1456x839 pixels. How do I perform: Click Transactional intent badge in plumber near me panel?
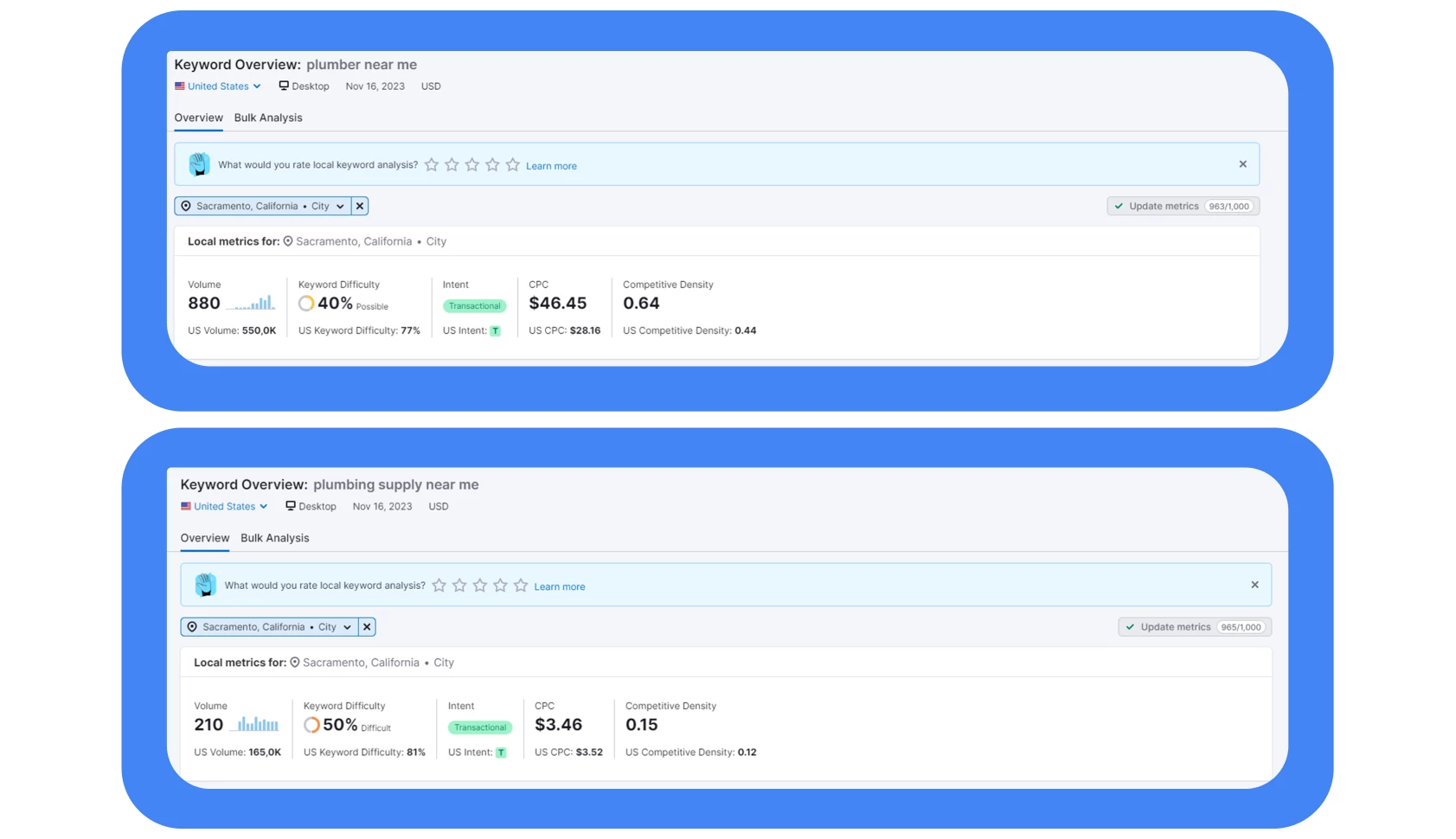click(474, 306)
